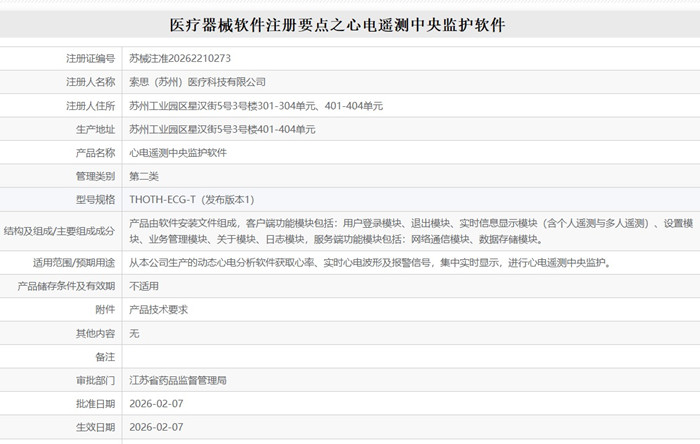The width and height of the screenshot is (700, 444).
Task: Select the 备注 label
Action: (x=105, y=357)
